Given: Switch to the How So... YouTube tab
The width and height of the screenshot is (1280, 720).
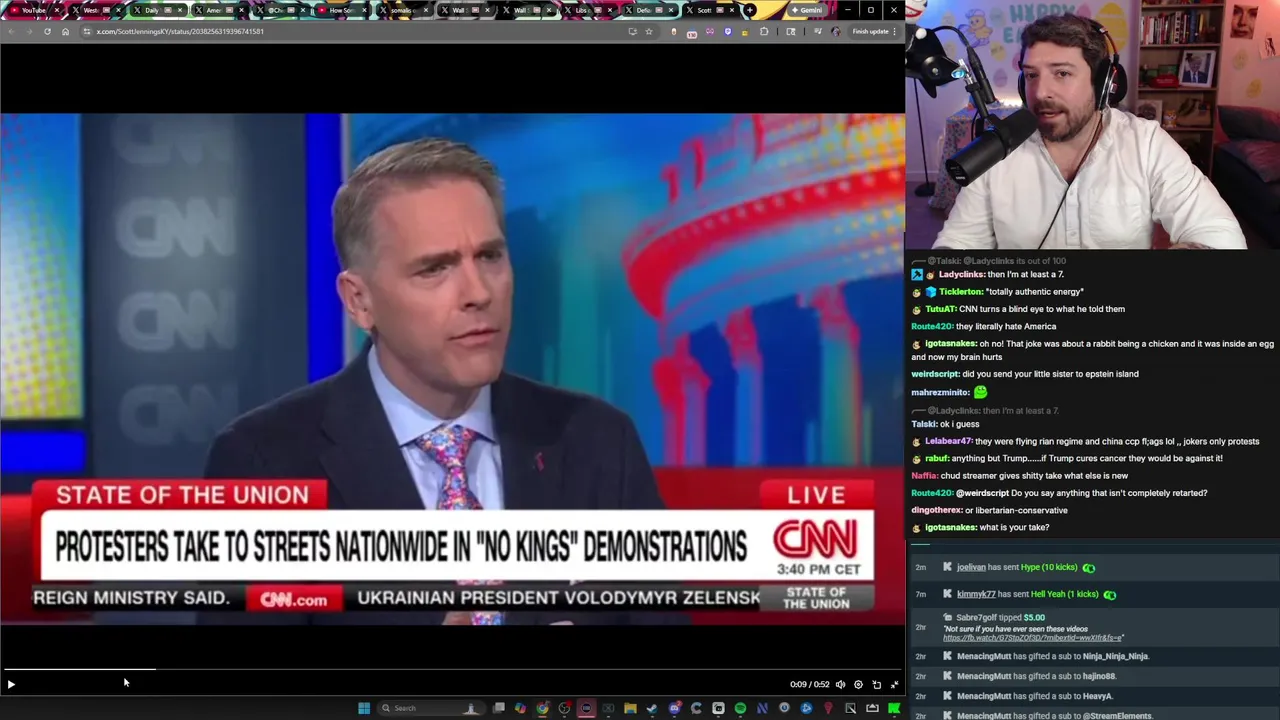Looking at the screenshot, I should pos(342,10).
